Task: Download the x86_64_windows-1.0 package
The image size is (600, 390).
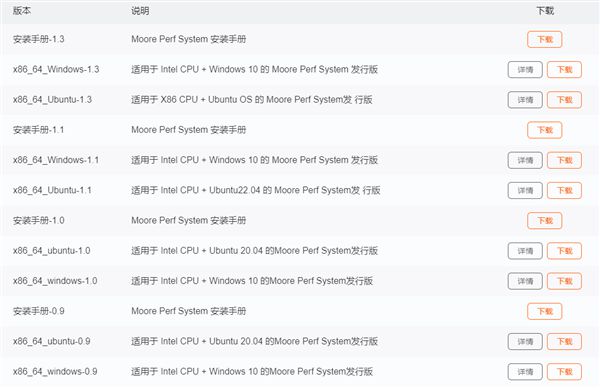Action: (x=564, y=281)
